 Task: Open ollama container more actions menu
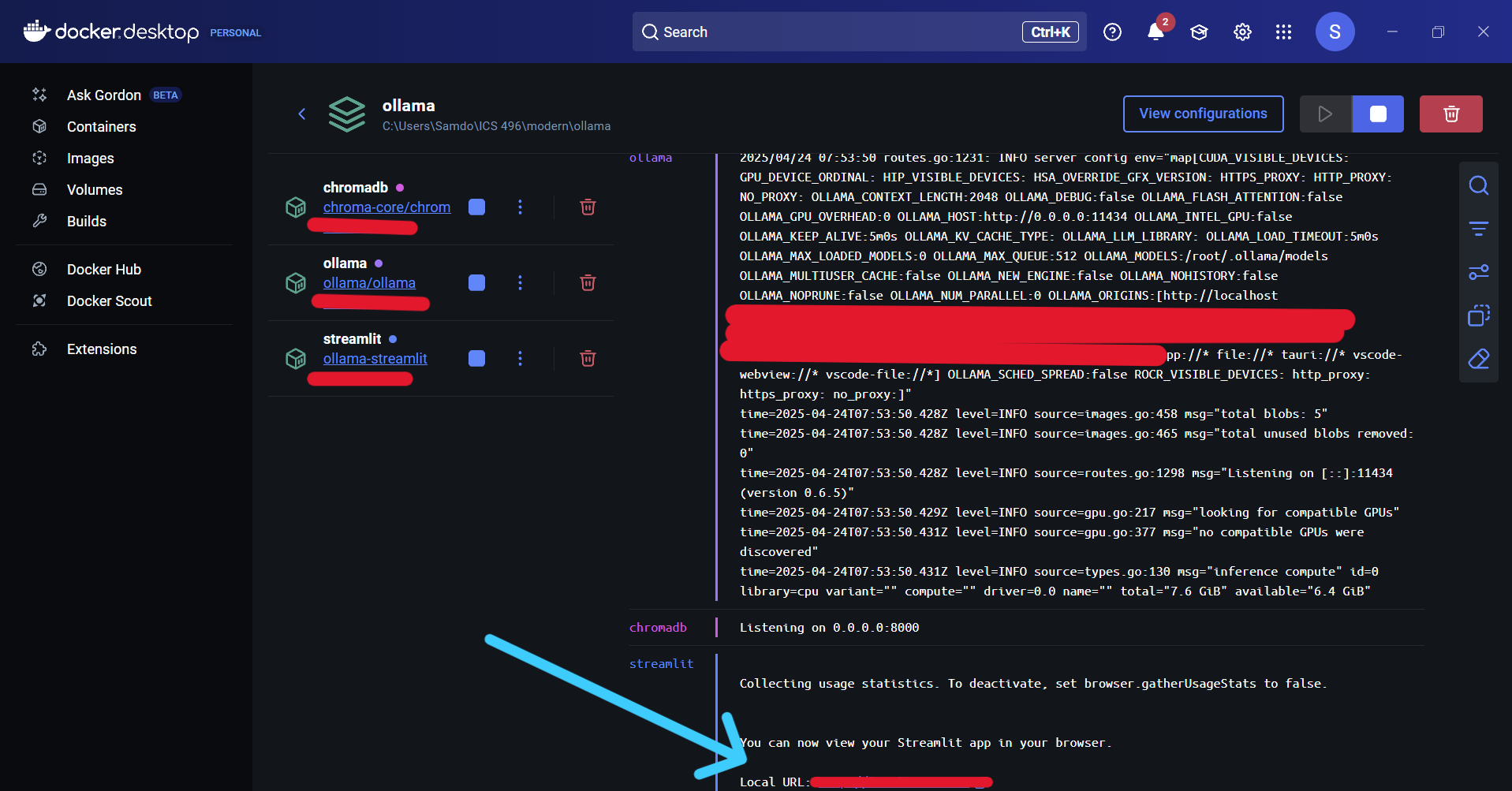coord(520,282)
